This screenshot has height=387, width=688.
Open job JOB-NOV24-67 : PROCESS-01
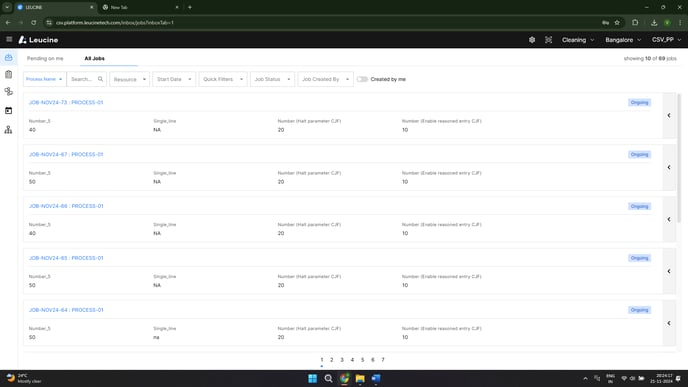pyautogui.click(x=66, y=154)
